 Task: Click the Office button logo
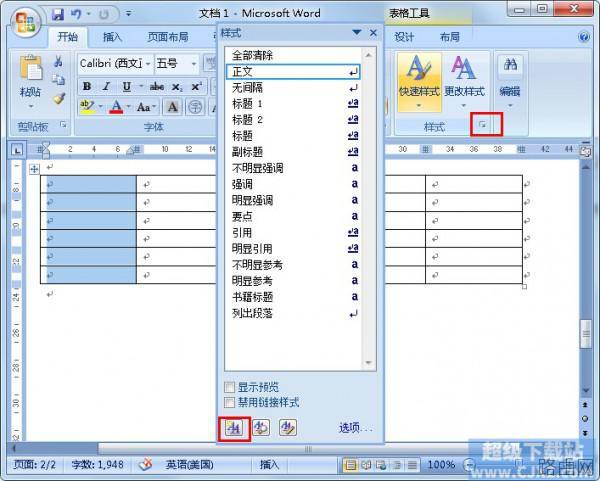tap(25, 22)
